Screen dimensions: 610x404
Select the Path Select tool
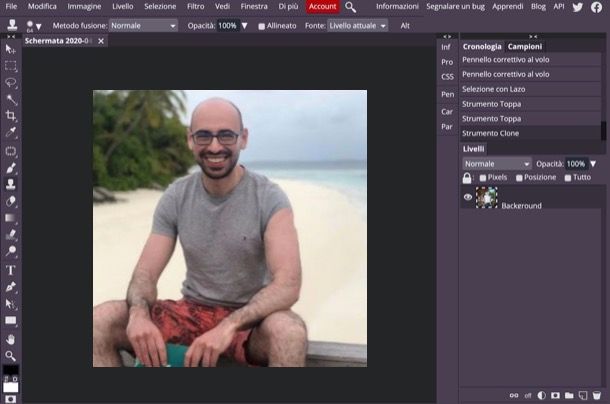(x=11, y=304)
